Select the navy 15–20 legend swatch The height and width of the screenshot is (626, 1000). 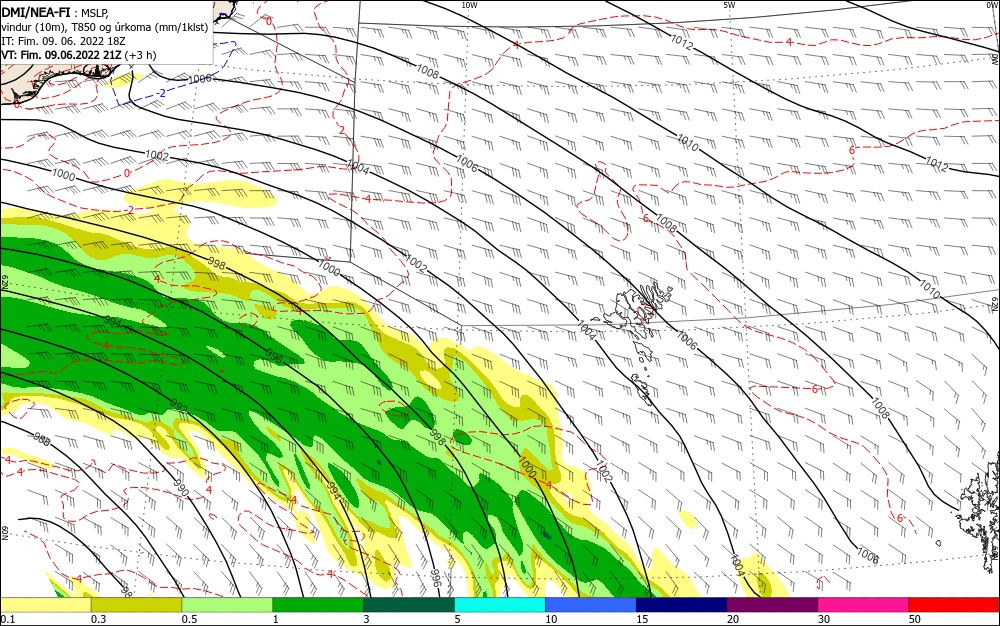(x=682, y=605)
